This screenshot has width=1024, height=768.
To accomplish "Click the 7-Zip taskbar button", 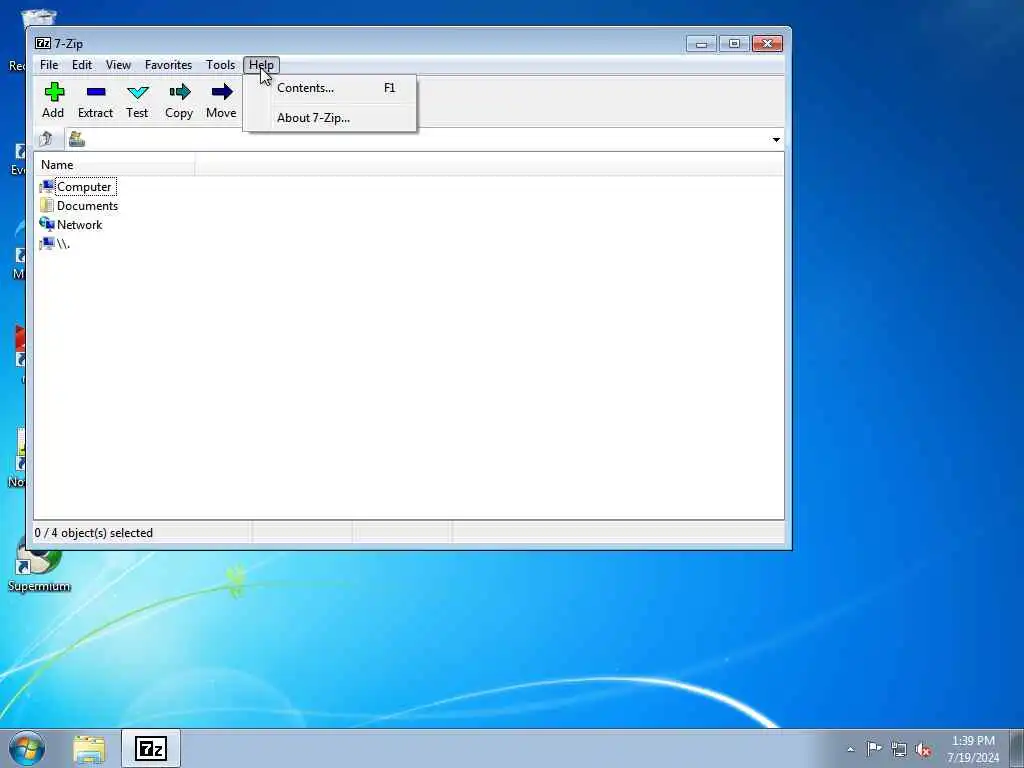I will coord(151,749).
